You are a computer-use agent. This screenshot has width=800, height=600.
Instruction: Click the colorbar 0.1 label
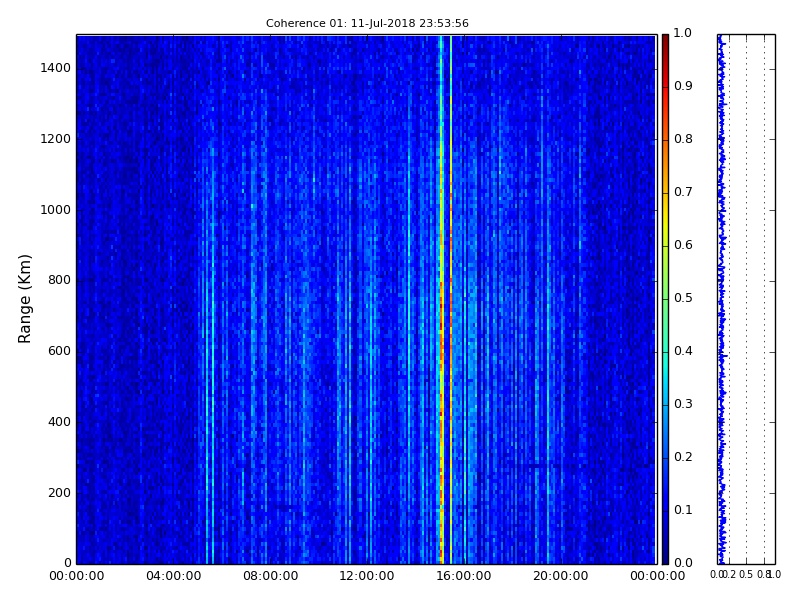tap(683, 510)
